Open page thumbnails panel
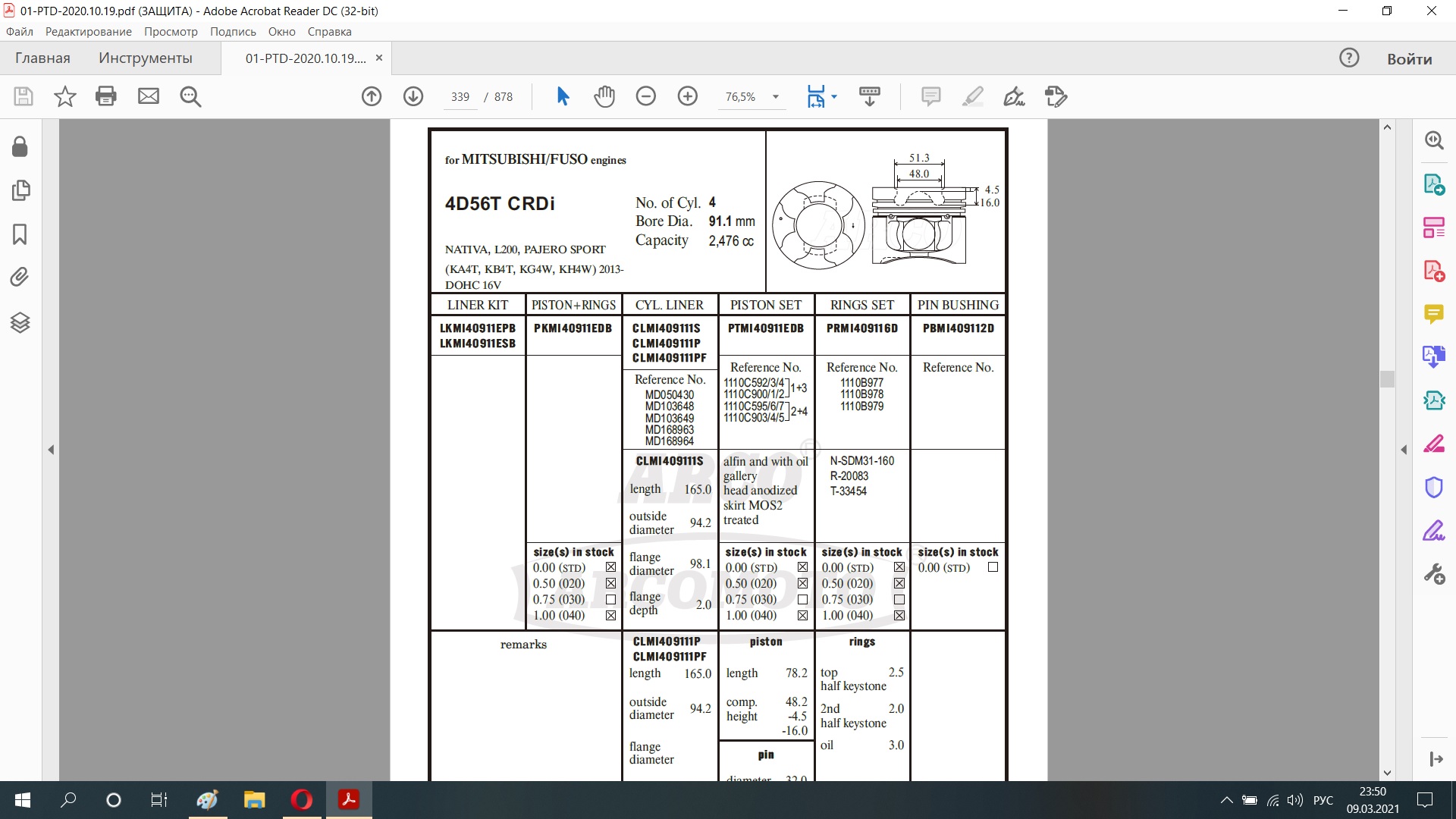 [x=20, y=190]
